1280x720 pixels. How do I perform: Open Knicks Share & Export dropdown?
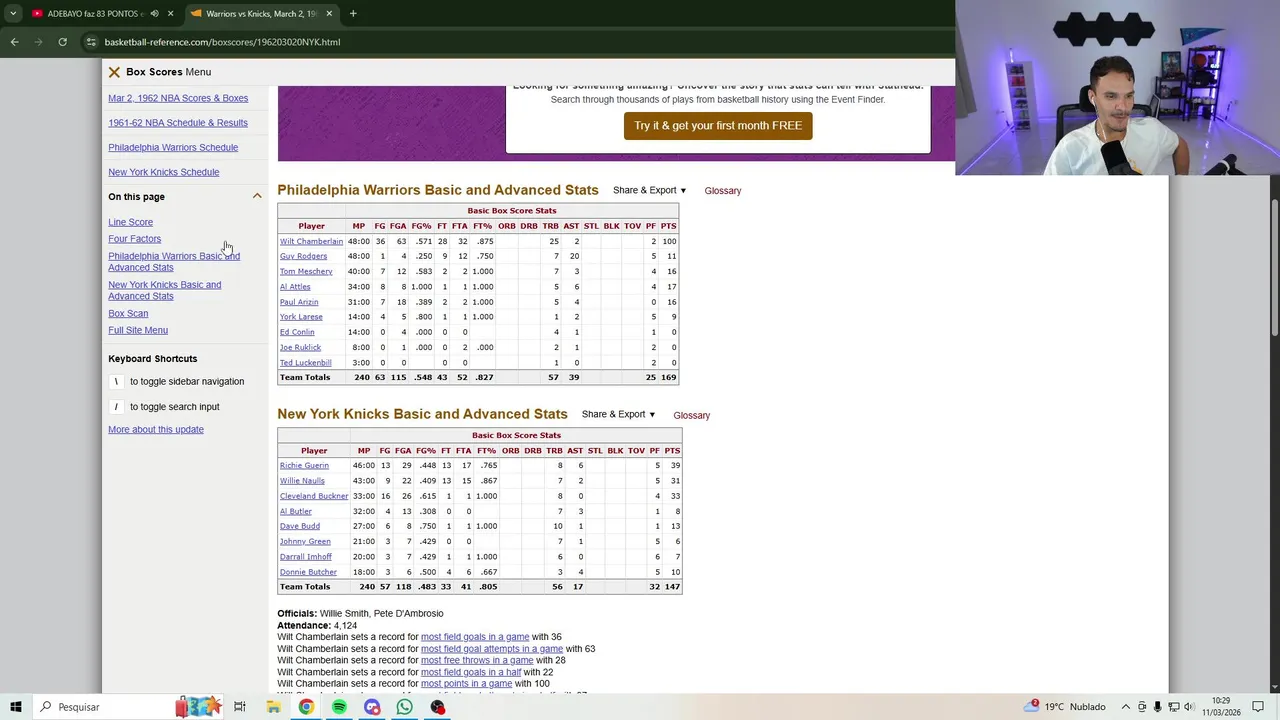[x=619, y=414]
